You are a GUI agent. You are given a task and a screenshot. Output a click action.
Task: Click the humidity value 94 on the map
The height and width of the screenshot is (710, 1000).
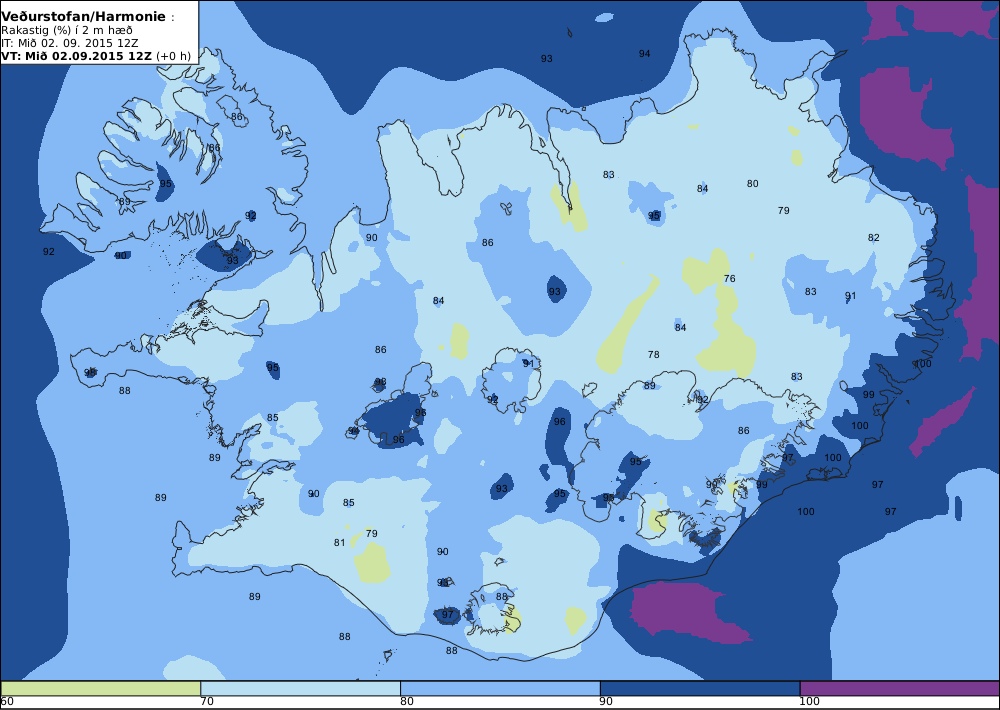[x=645, y=54]
